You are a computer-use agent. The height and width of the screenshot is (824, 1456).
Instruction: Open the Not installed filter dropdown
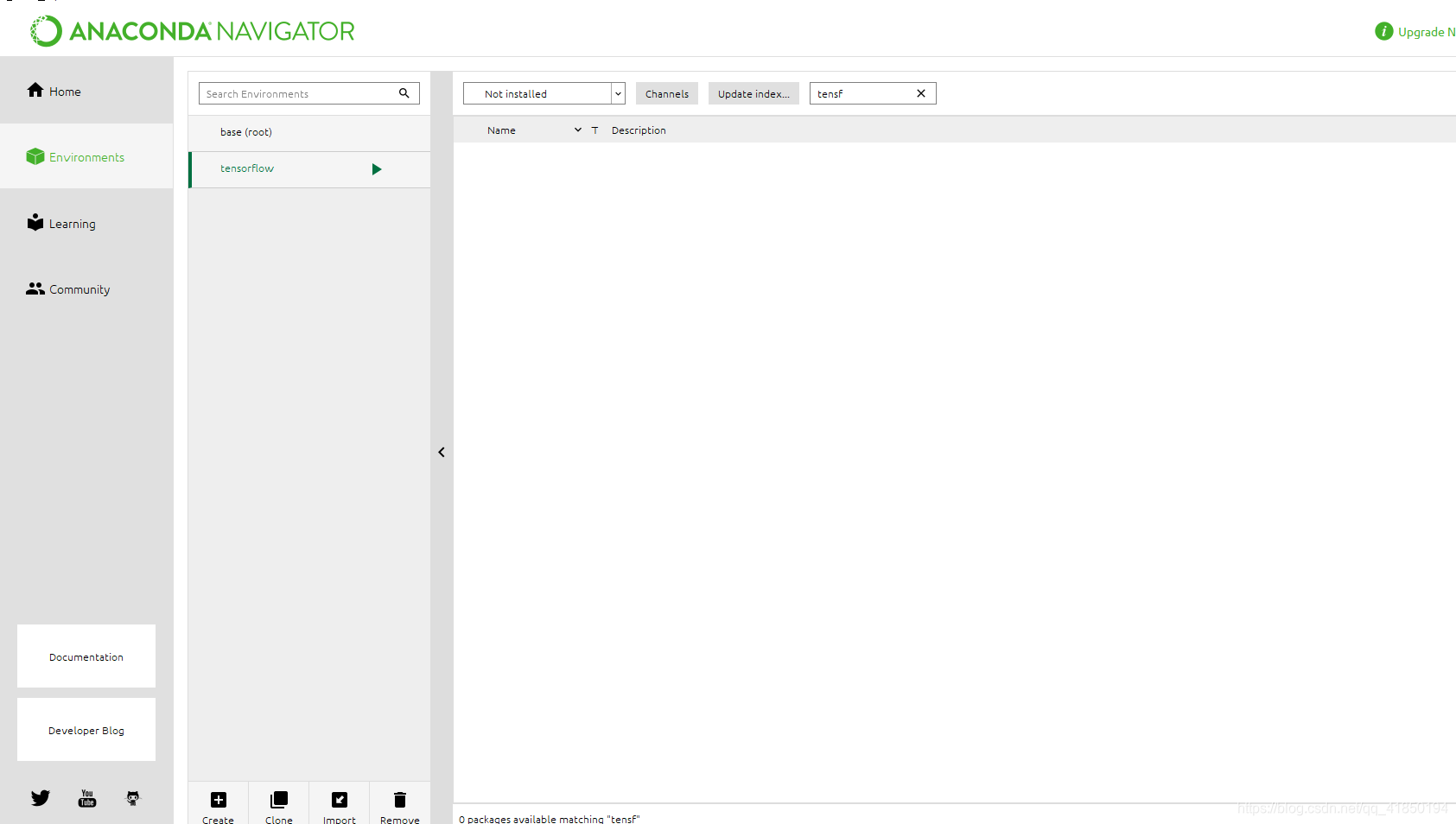(x=544, y=93)
